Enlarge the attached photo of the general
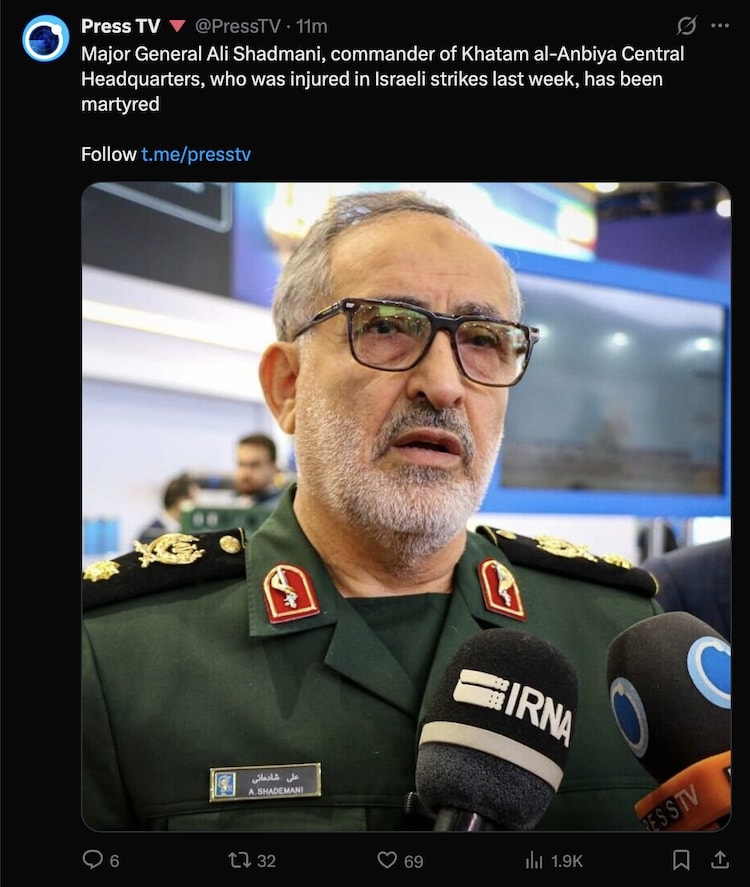 point(406,506)
